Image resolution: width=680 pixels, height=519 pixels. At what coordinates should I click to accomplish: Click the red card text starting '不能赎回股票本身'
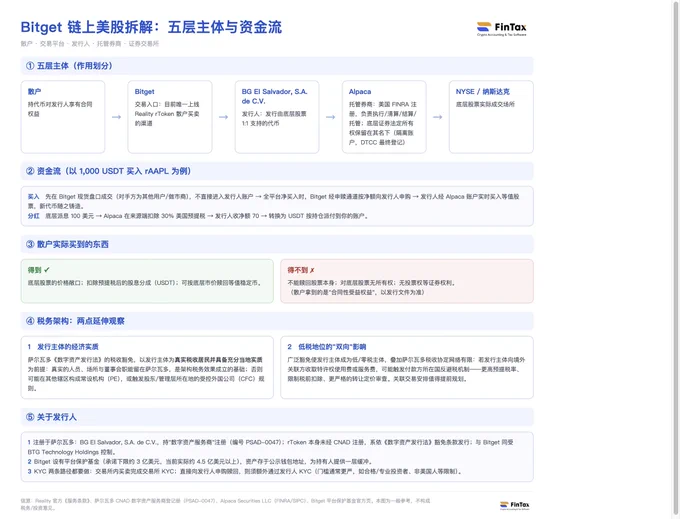(372, 283)
